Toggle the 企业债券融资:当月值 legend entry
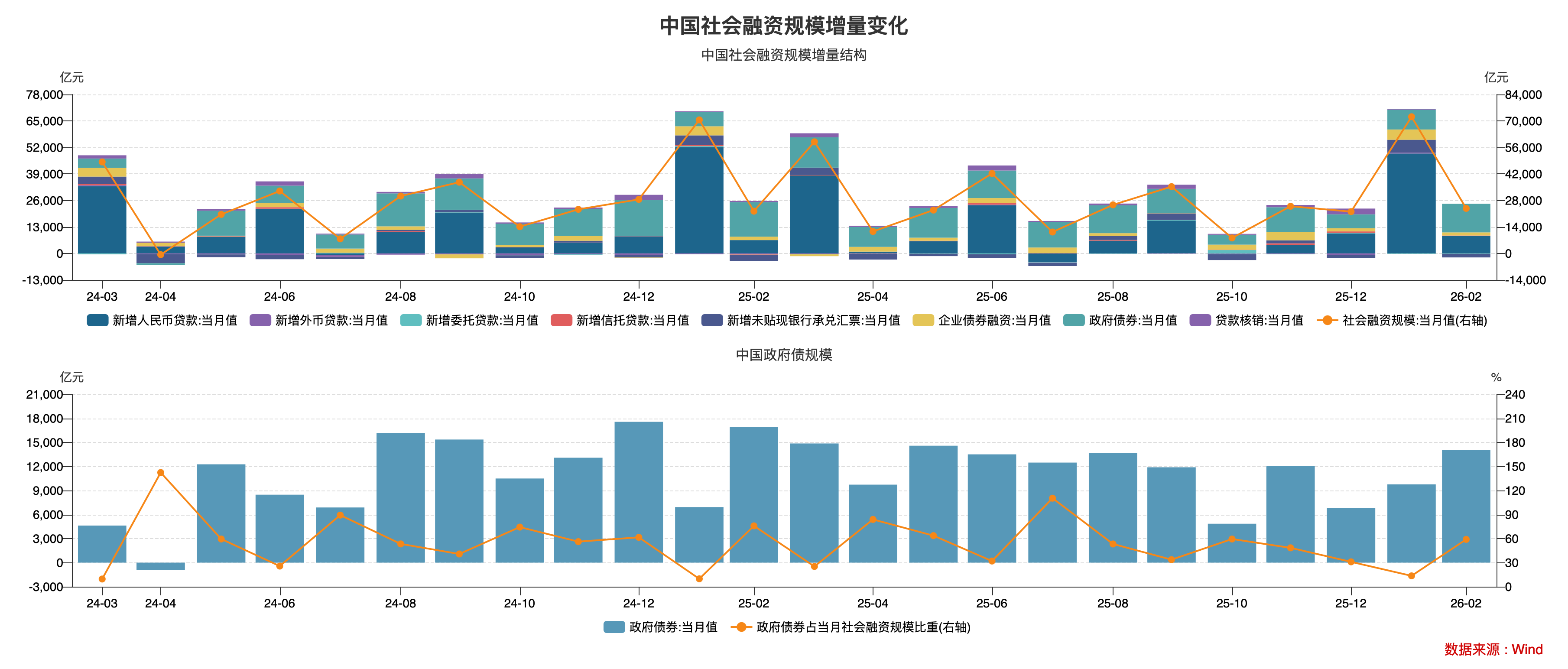 pos(994,320)
